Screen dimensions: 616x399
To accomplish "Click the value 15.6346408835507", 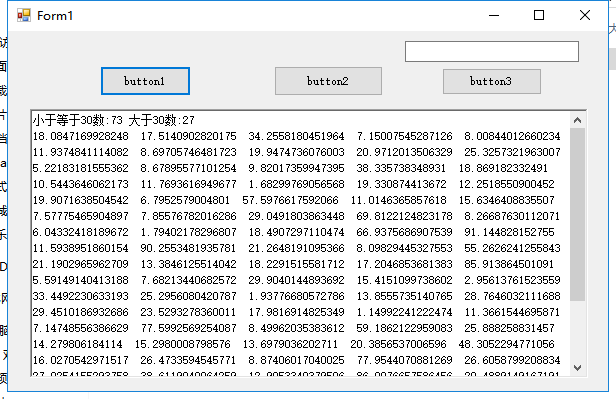I will click(x=507, y=200).
